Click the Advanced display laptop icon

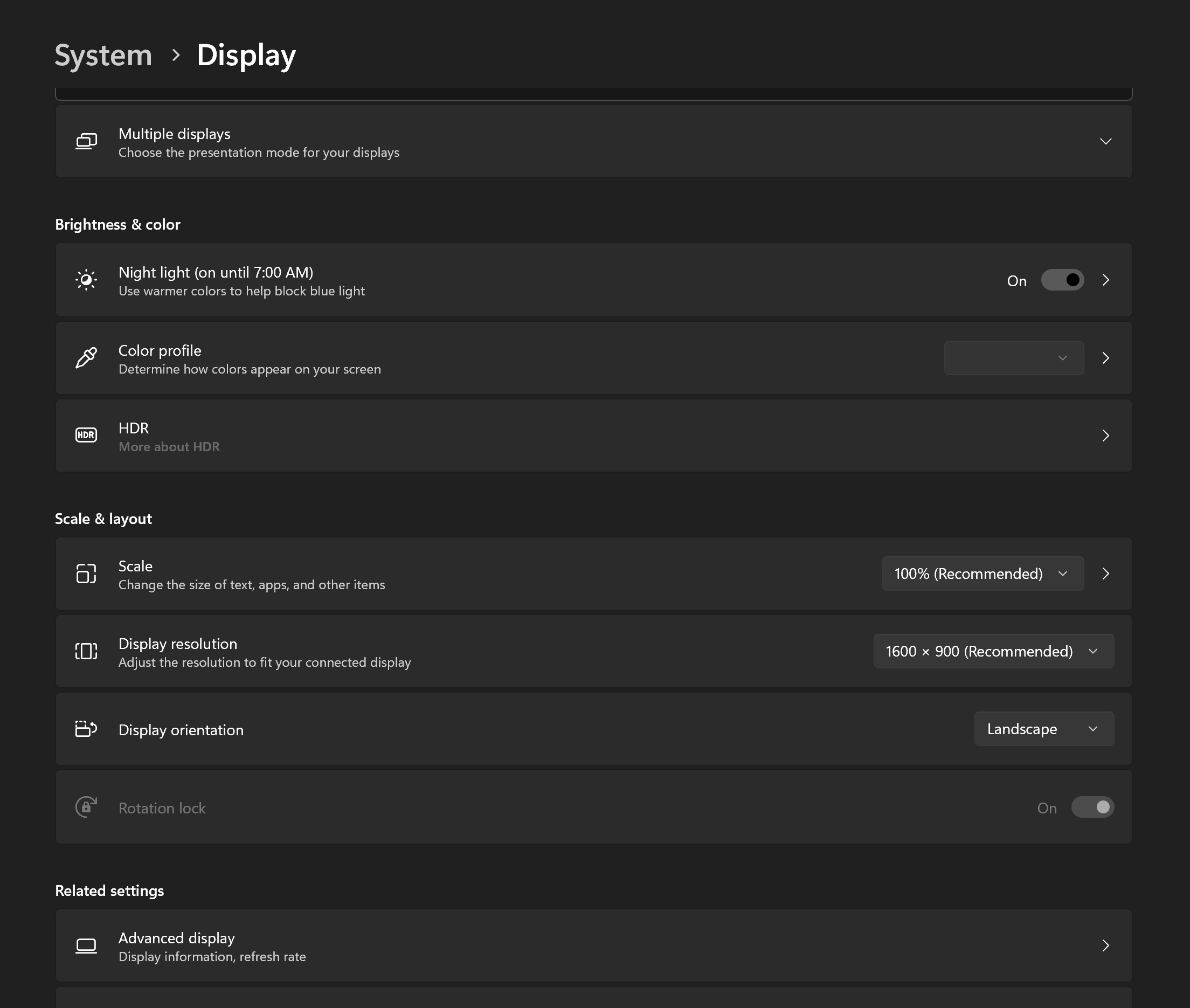[x=86, y=947]
